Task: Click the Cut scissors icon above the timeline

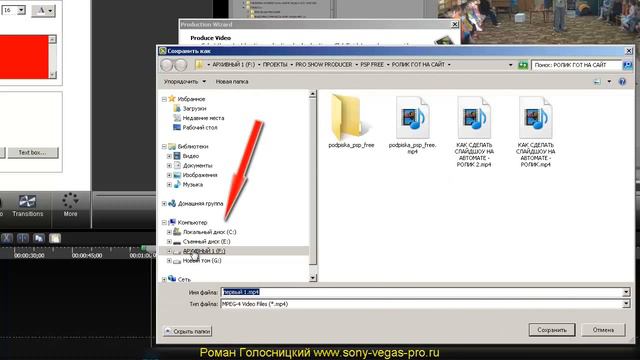Action: point(7,238)
